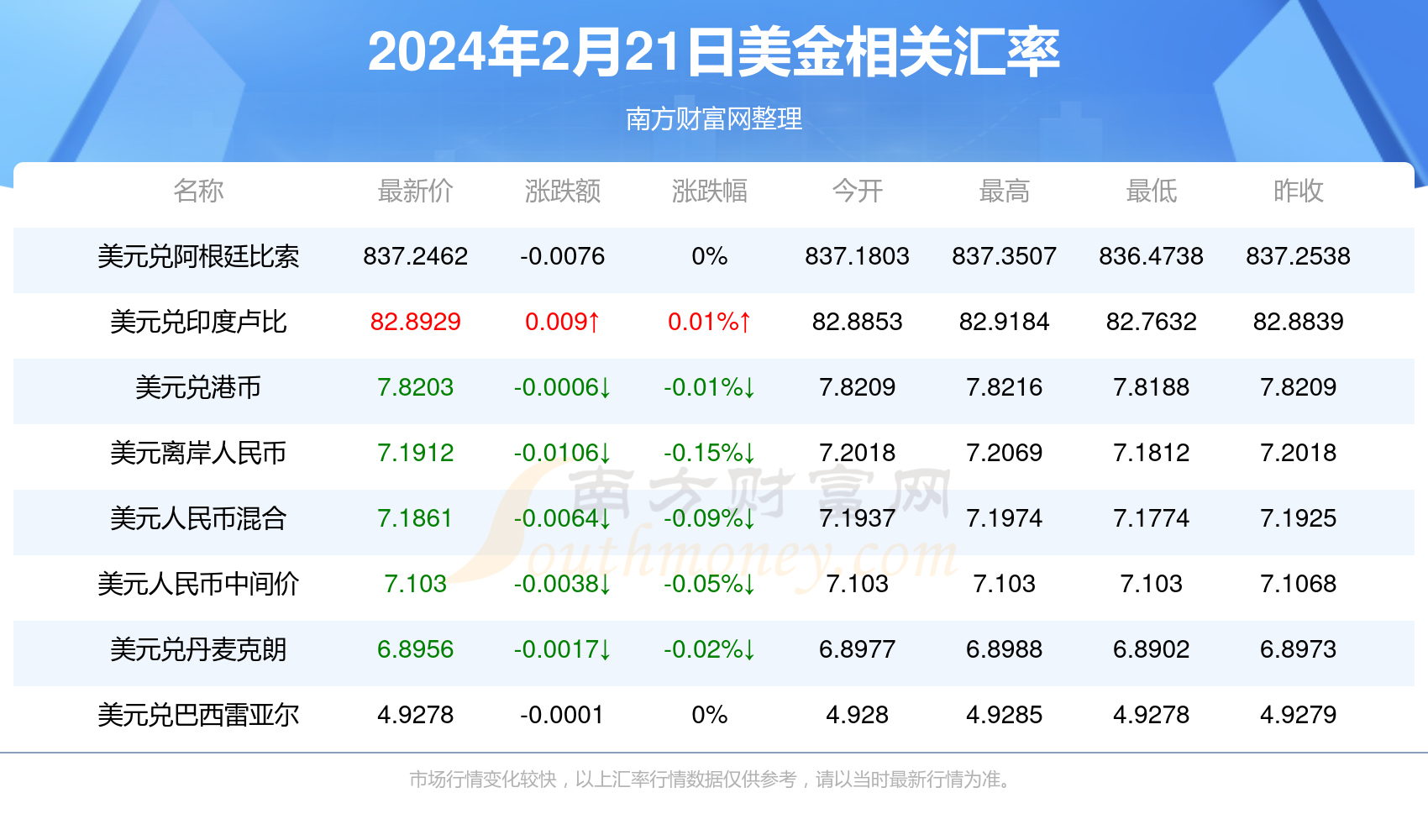
Task: Select 美元离岸人民币 row name
Action: [x=198, y=453]
